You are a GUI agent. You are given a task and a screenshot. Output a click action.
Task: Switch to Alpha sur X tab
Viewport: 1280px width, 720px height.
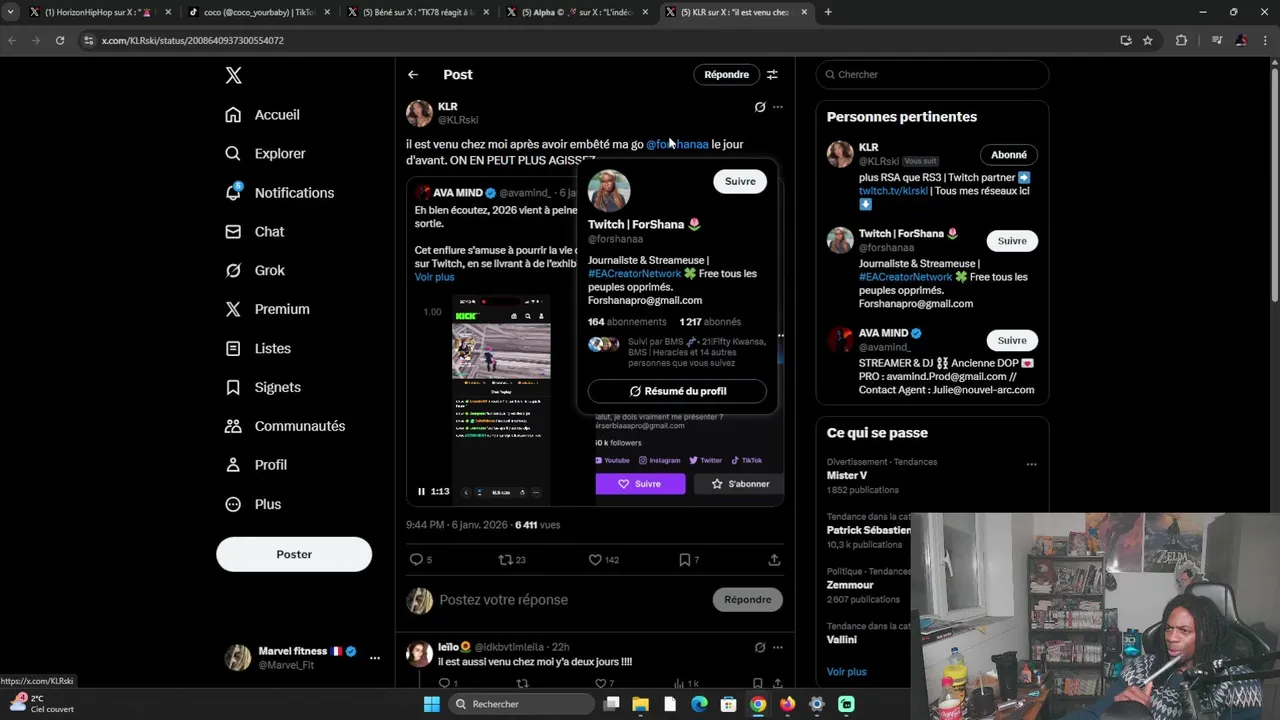[577, 12]
